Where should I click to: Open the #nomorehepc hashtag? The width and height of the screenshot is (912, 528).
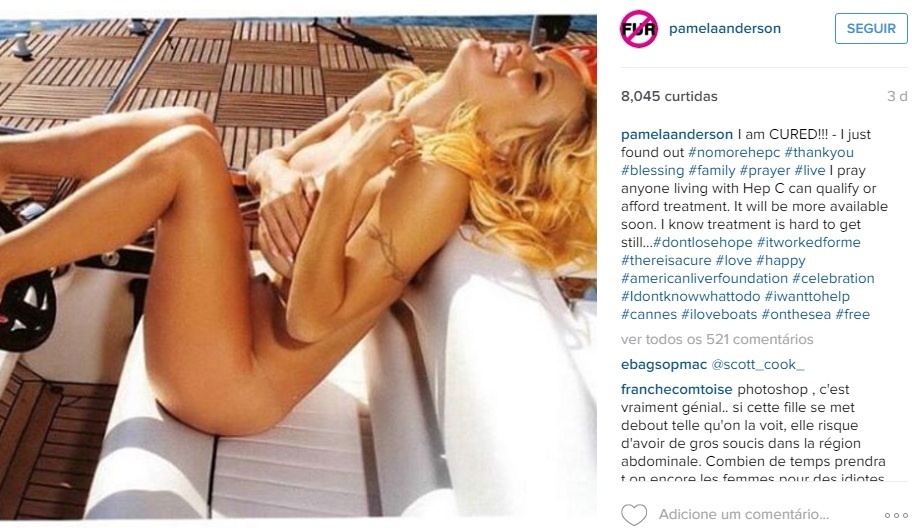click(734, 152)
